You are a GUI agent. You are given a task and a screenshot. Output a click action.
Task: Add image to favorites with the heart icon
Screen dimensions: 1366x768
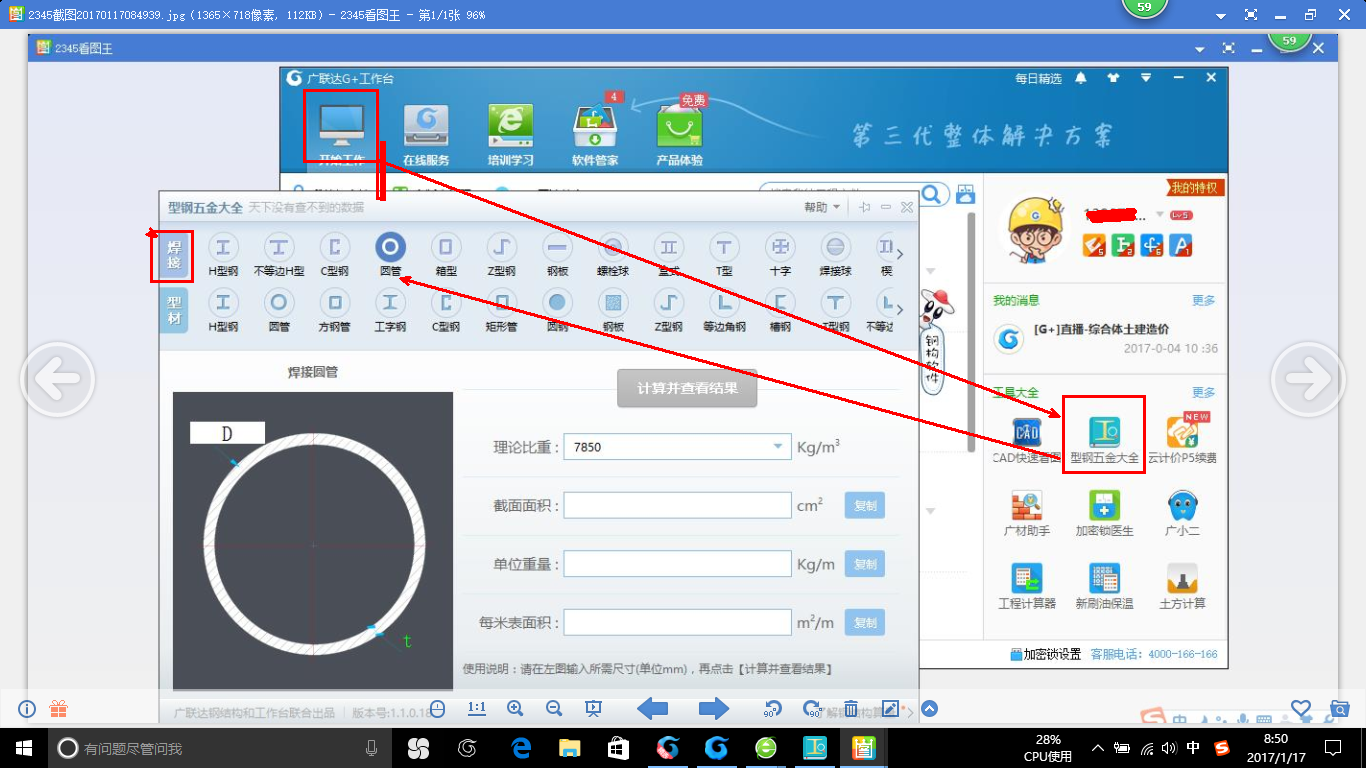click(1301, 708)
